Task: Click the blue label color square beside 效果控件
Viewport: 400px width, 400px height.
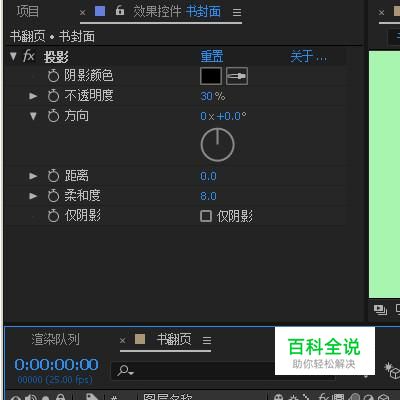Action: coord(100,11)
